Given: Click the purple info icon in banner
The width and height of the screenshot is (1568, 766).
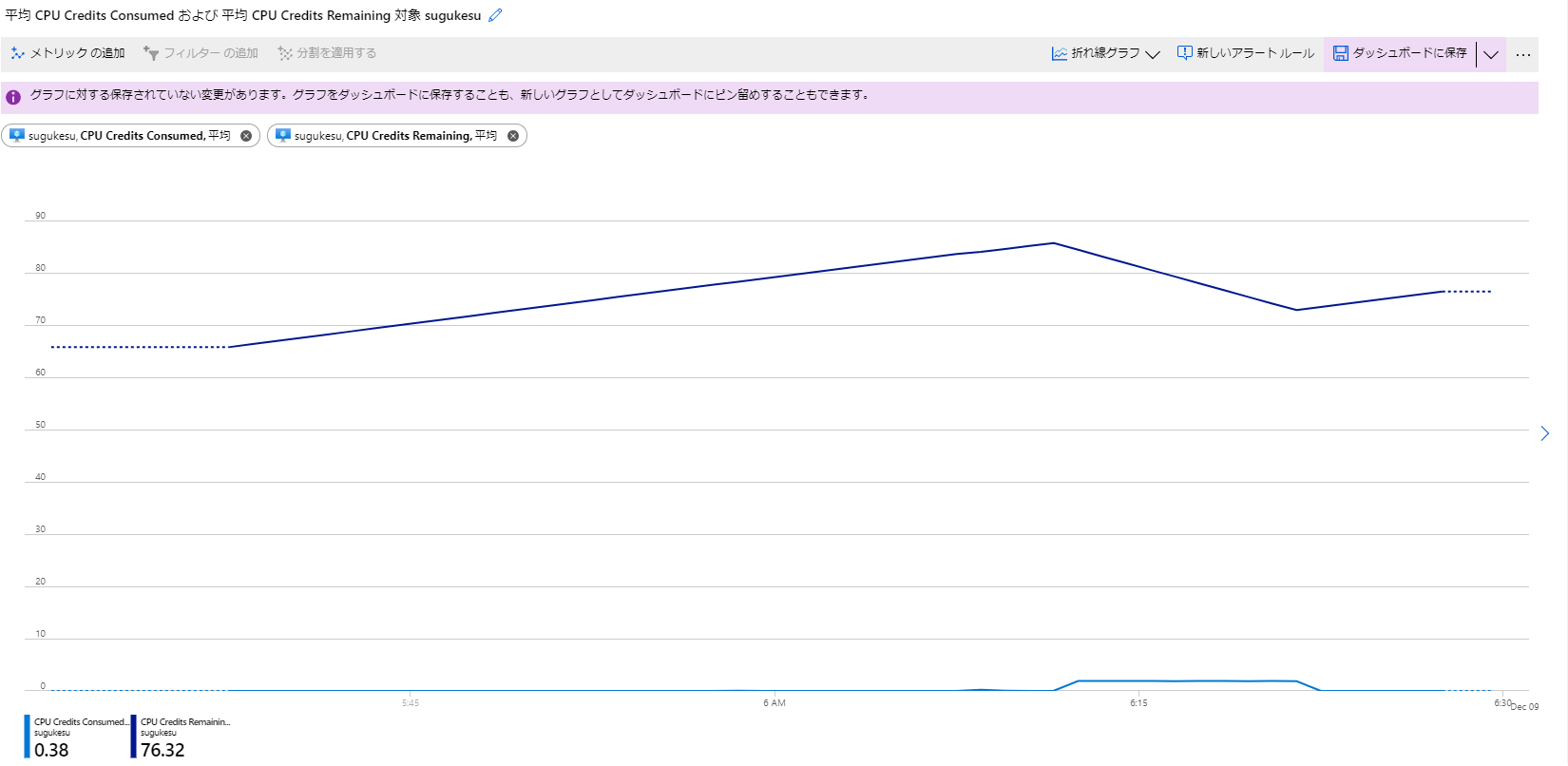Looking at the screenshot, I should click(13, 97).
